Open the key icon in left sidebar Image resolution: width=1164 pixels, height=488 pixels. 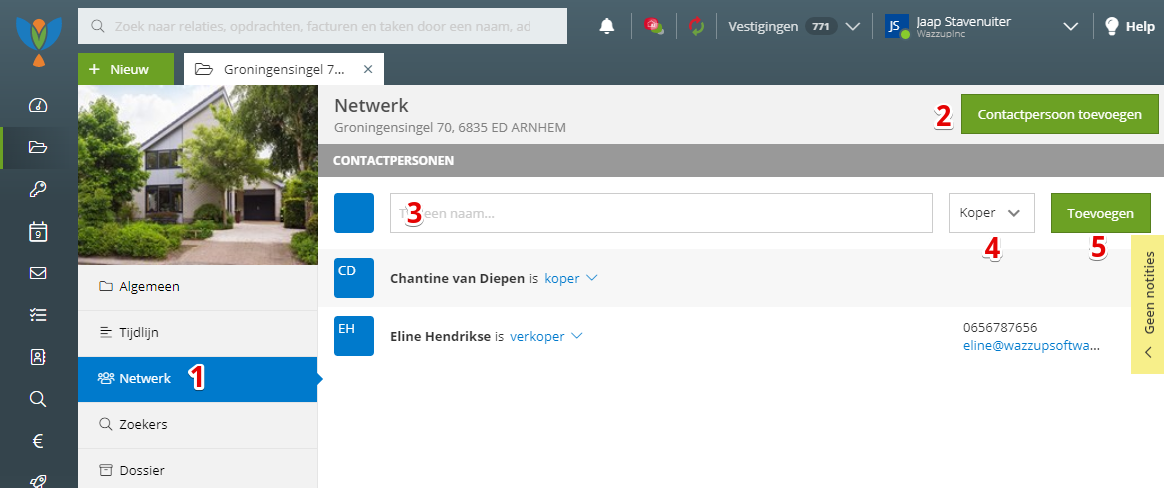38,189
